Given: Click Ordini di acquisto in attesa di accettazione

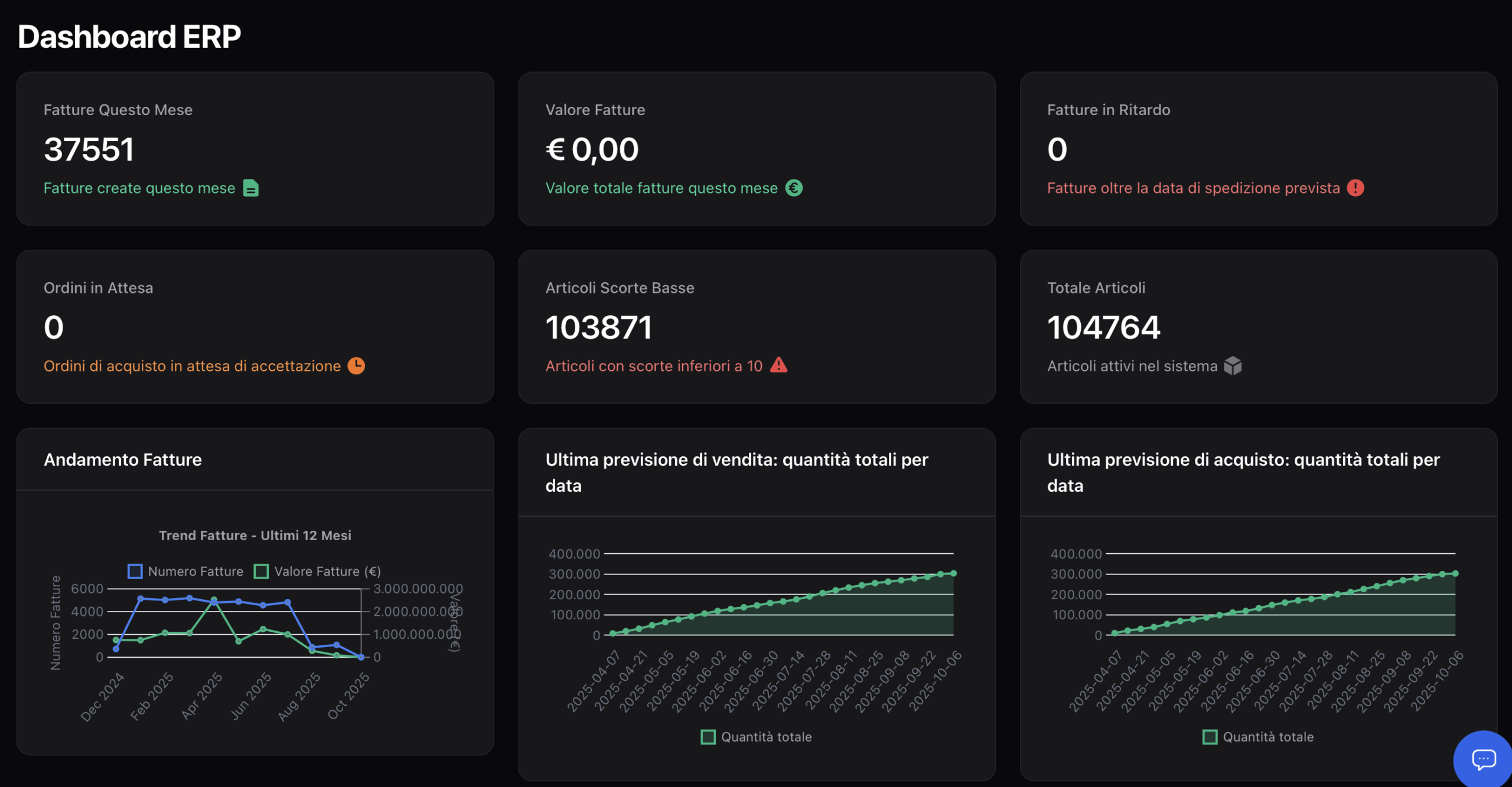Looking at the screenshot, I should [192, 366].
